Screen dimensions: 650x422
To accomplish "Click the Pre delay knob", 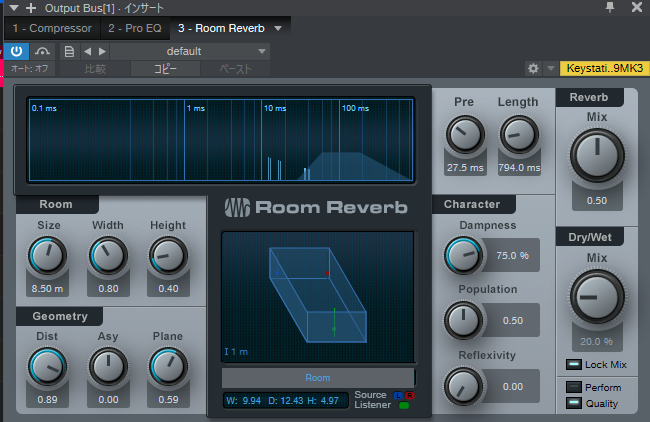I will click(x=465, y=135).
